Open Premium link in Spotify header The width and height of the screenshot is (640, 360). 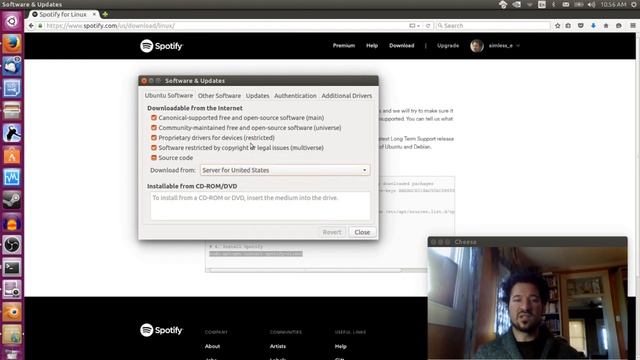pos(344,46)
